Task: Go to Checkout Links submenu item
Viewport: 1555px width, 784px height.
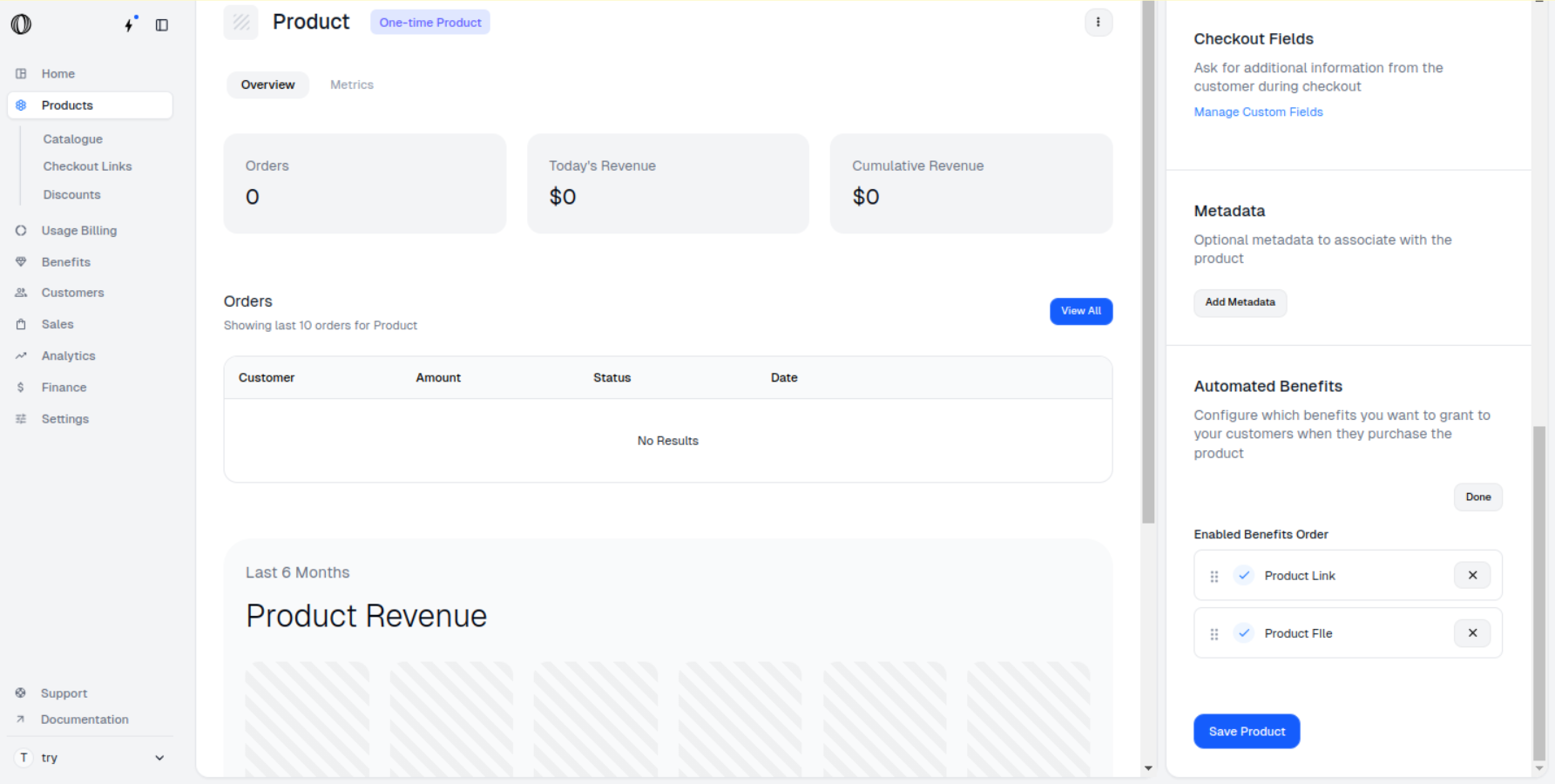Action: pyautogui.click(x=87, y=166)
